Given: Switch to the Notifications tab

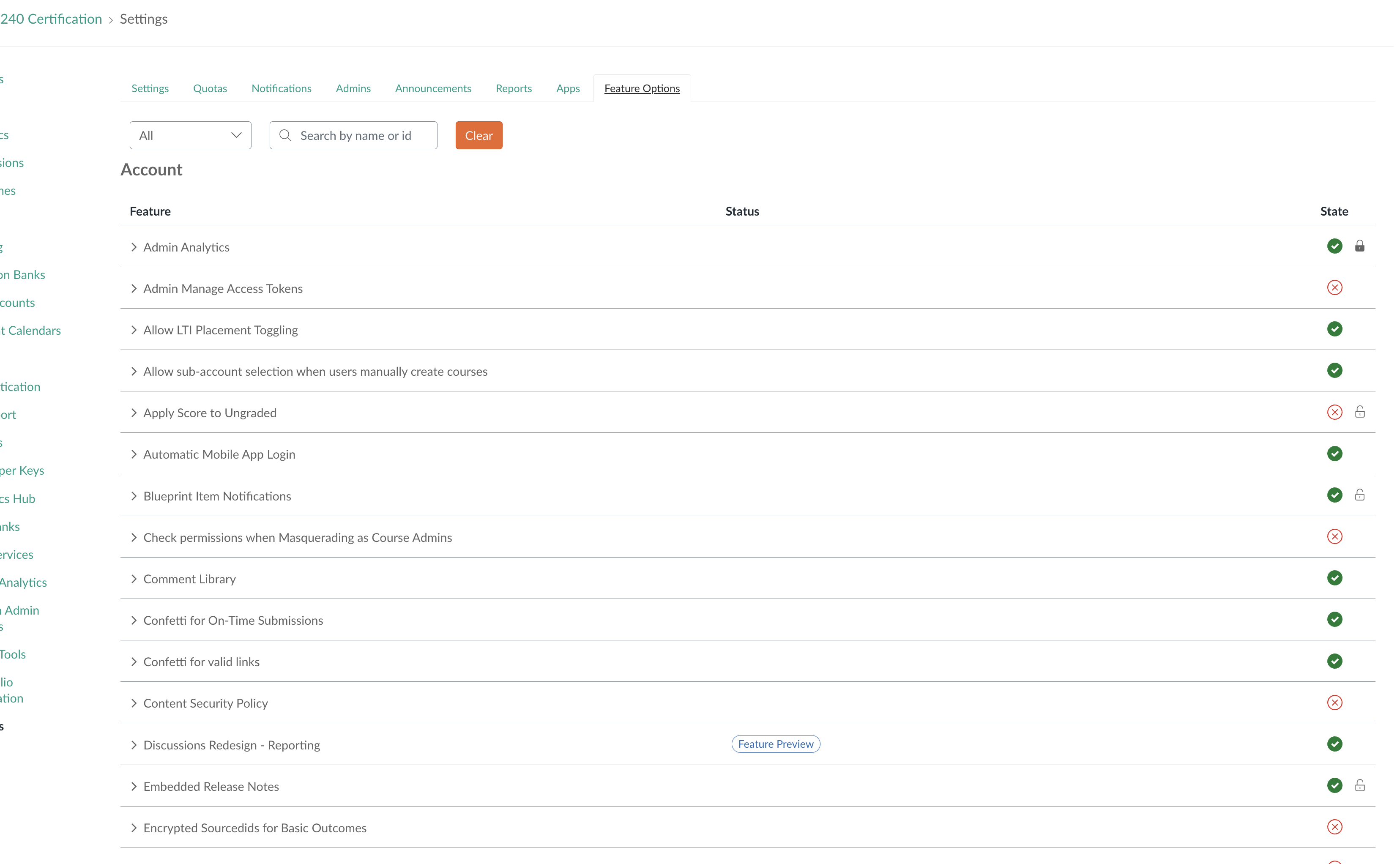Looking at the screenshot, I should (281, 88).
